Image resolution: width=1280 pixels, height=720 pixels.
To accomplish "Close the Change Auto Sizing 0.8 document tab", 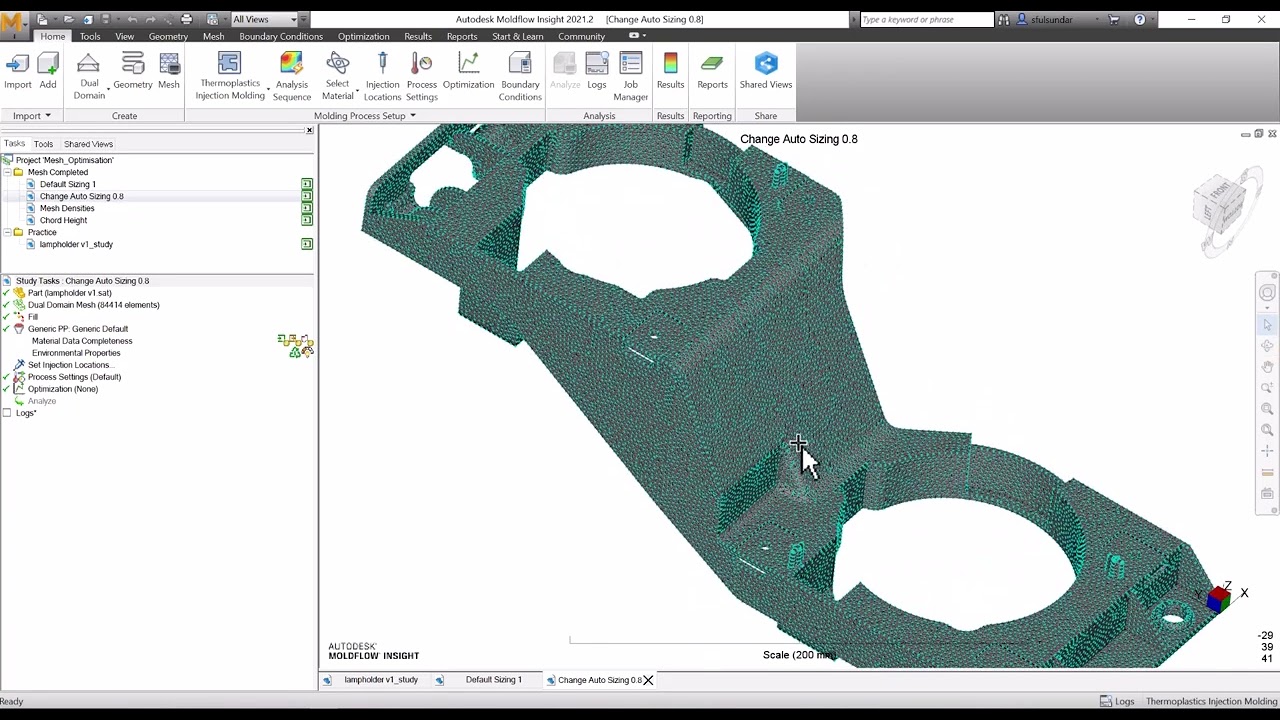I will coord(648,680).
